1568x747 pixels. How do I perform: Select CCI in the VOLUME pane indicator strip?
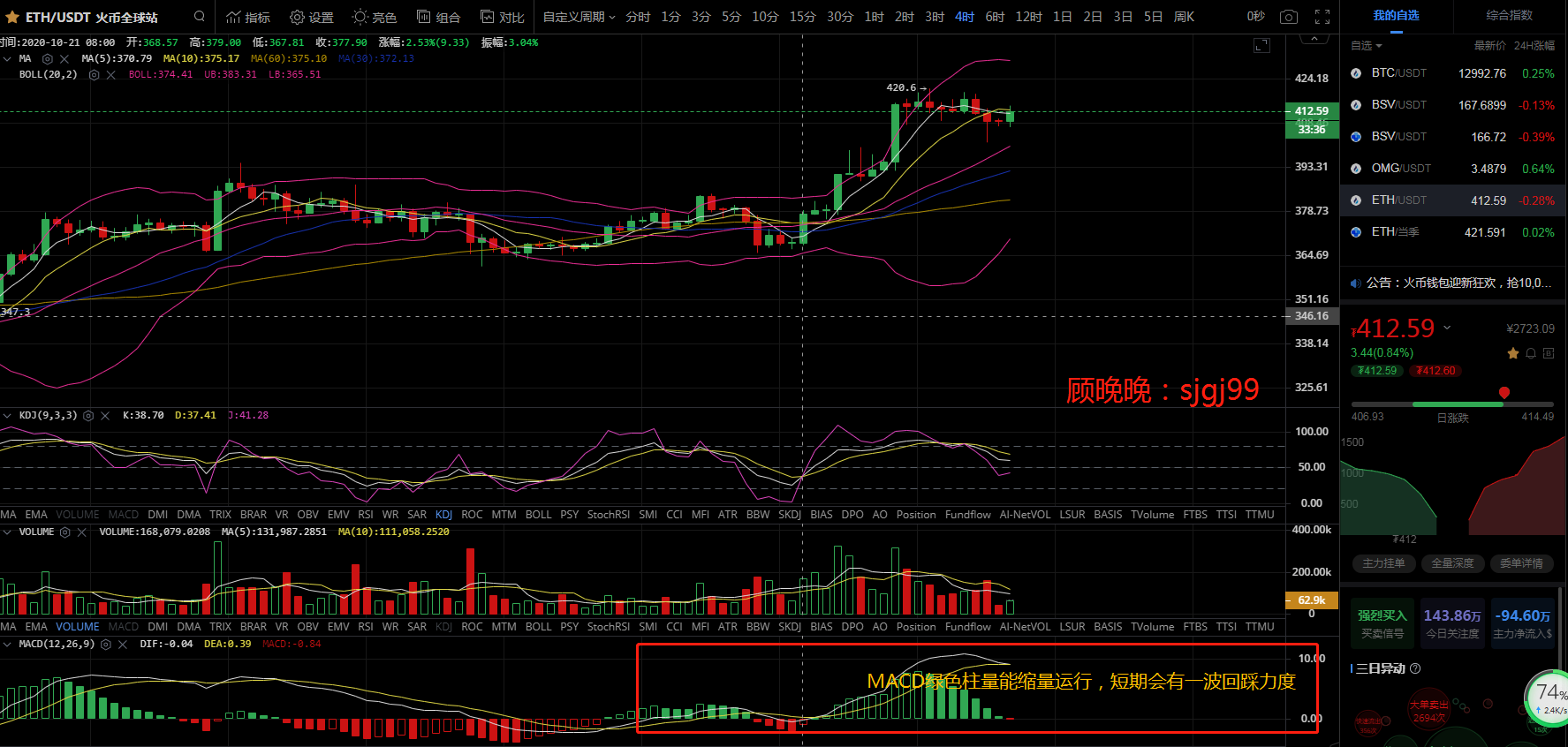[674, 627]
